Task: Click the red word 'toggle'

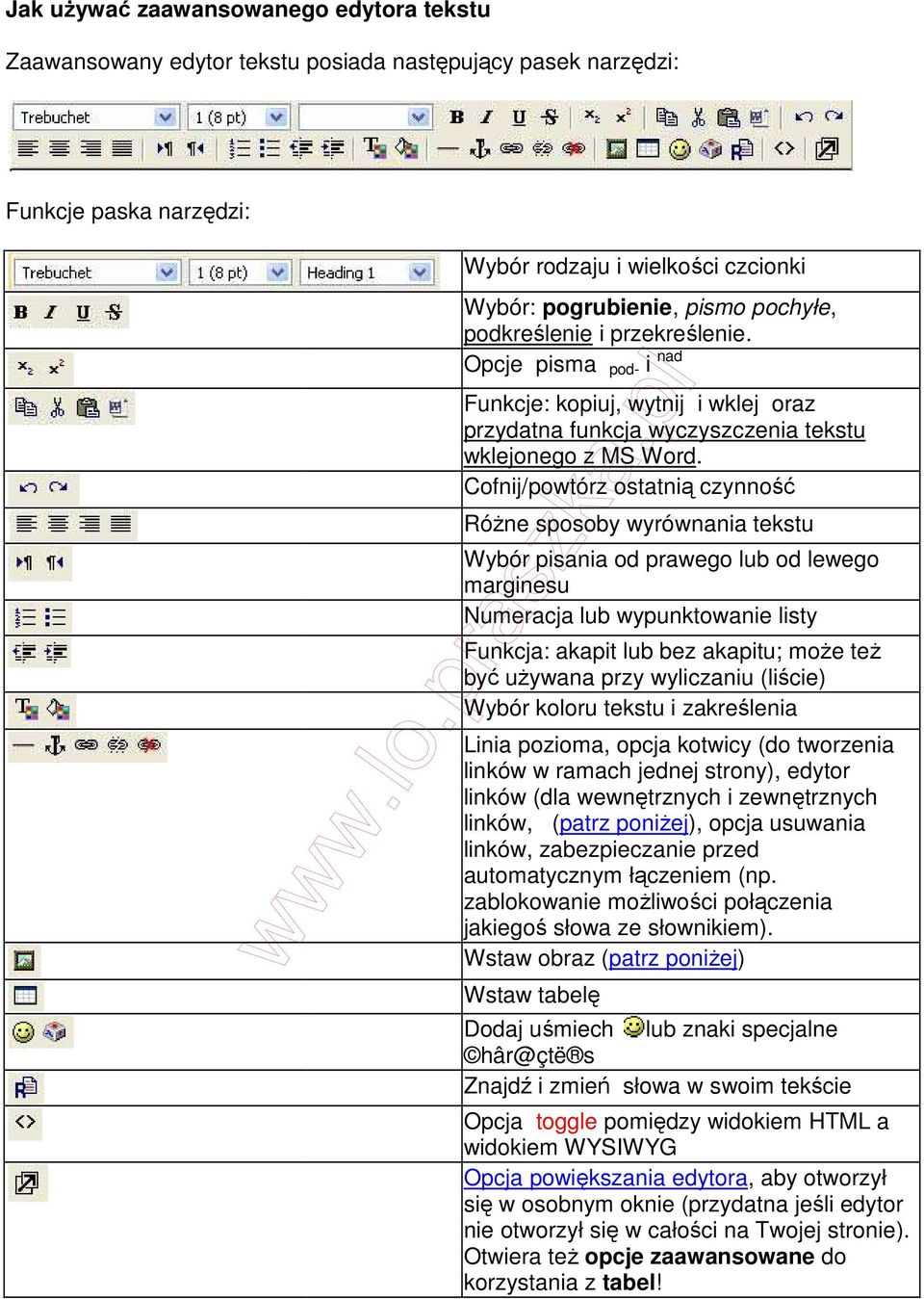Action: (566, 1121)
